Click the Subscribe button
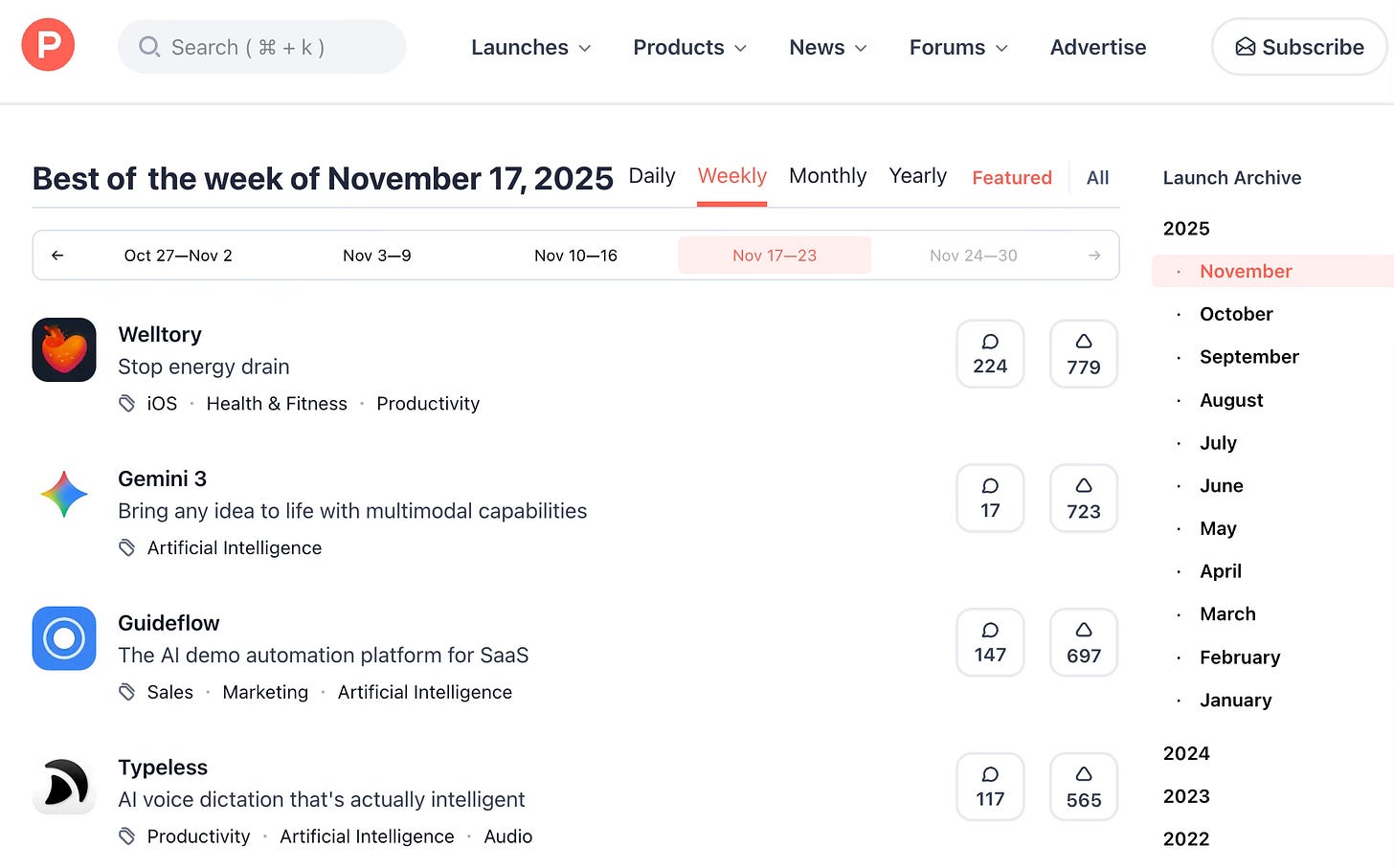The image size is (1394, 868). coord(1299,47)
